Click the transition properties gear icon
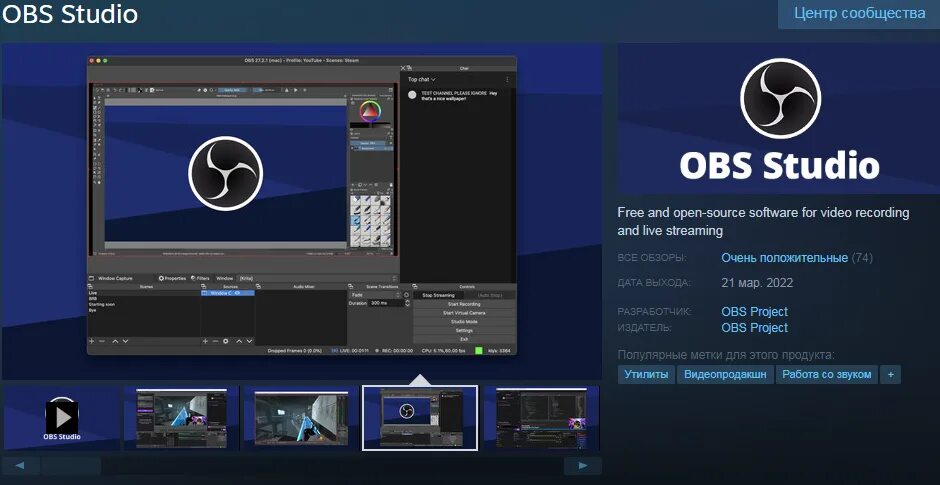 [406, 295]
